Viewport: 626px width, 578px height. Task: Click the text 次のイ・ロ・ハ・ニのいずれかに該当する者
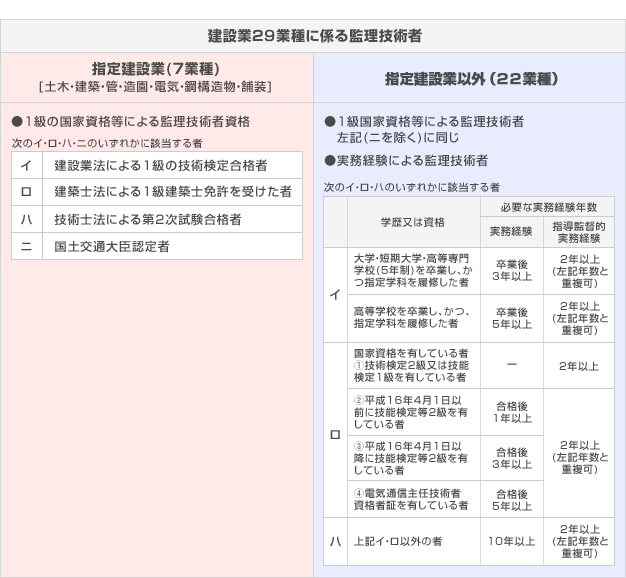pyautogui.click(x=107, y=143)
